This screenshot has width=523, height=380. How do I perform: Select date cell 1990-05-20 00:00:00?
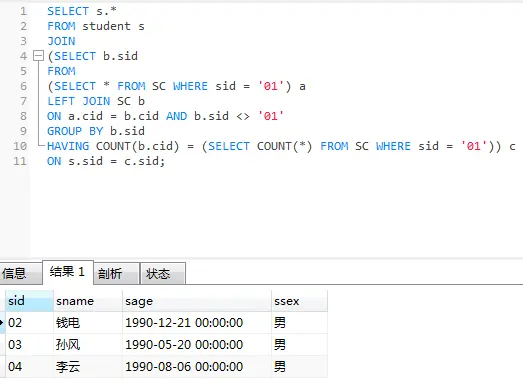coord(197,345)
